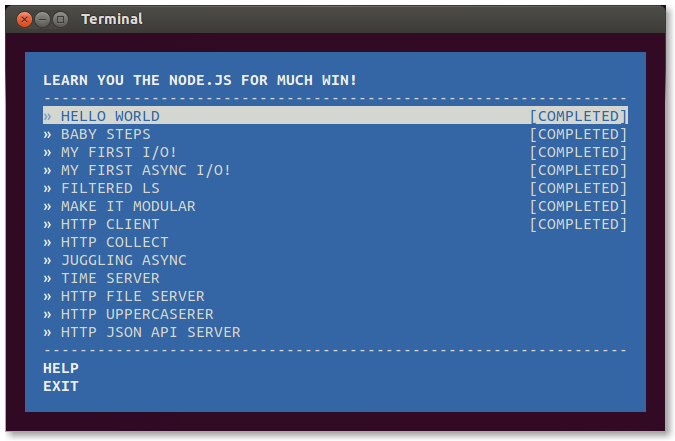The image size is (675, 441).
Task: Click the EXIT option
Action: tap(61, 386)
